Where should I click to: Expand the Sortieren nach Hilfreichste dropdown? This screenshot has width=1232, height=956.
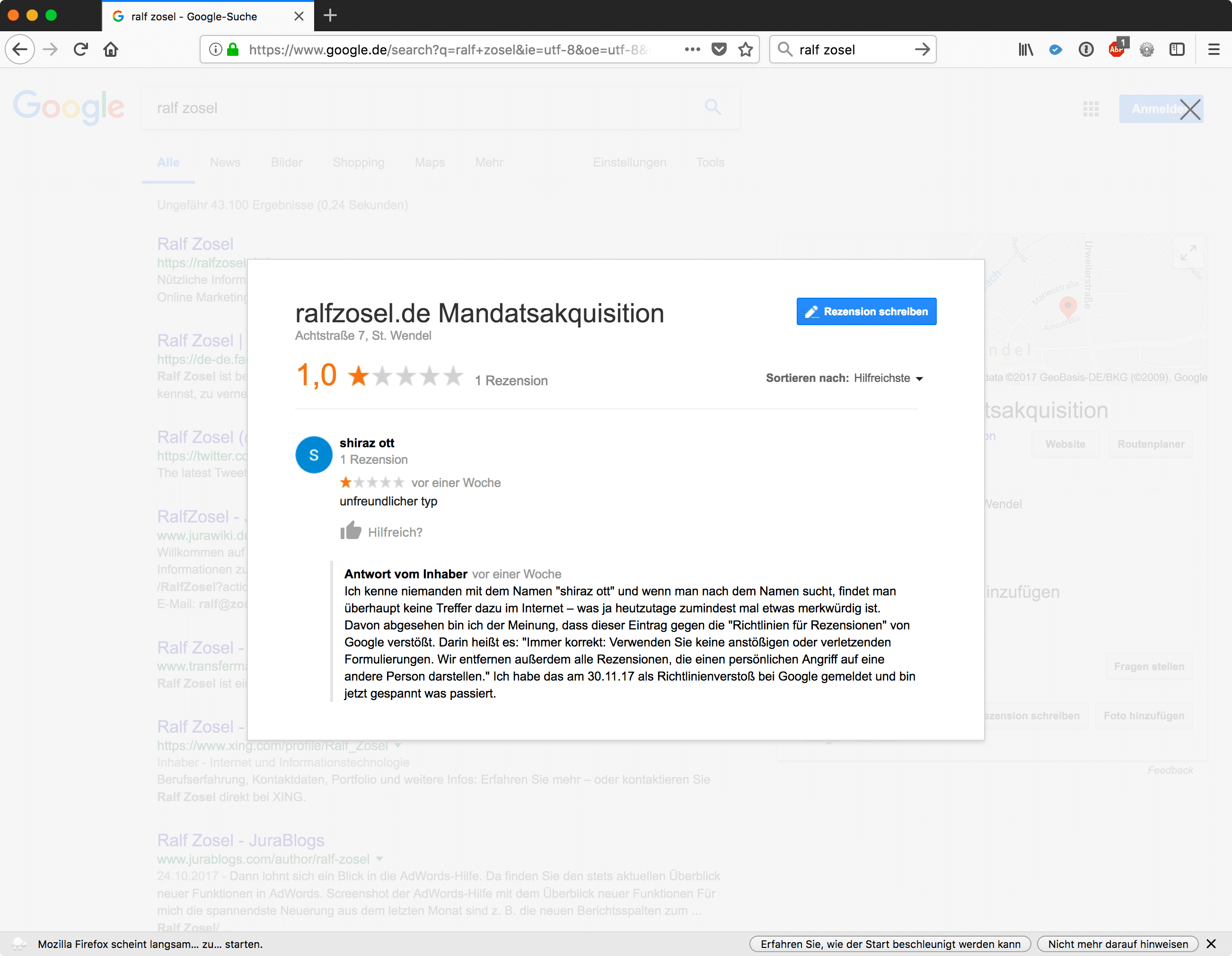click(x=888, y=378)
